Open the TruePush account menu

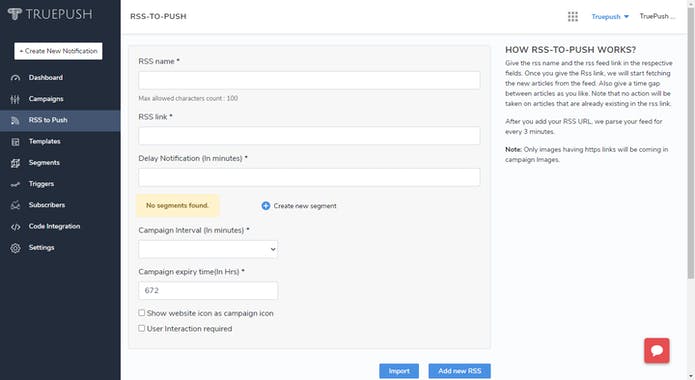(657, 16)
